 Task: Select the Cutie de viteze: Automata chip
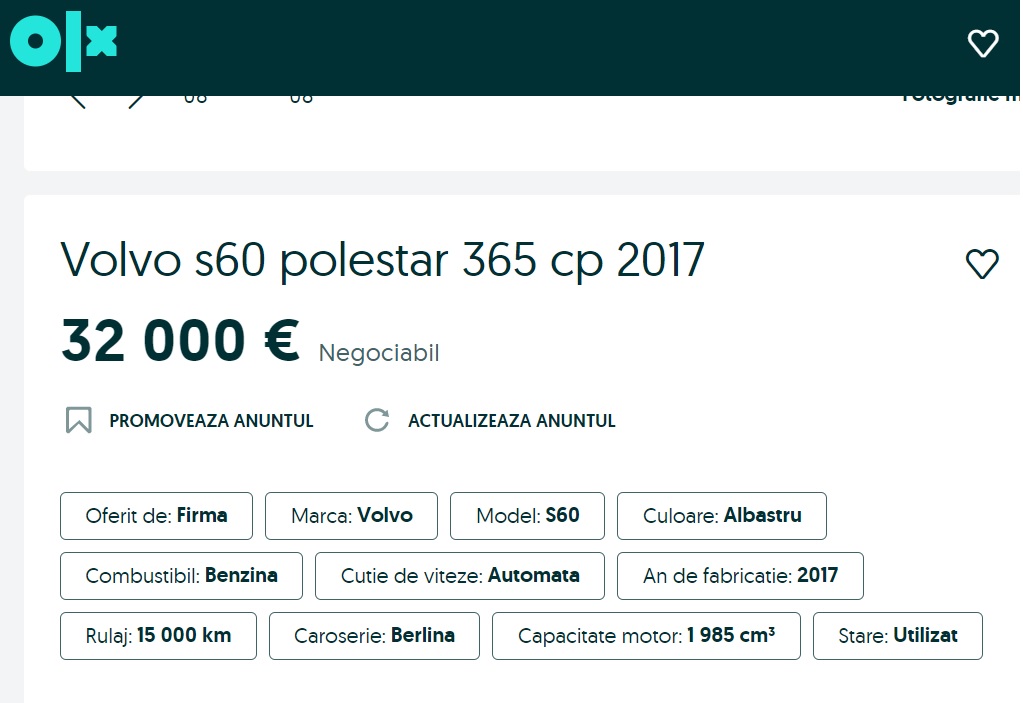(x=459, y=575)
